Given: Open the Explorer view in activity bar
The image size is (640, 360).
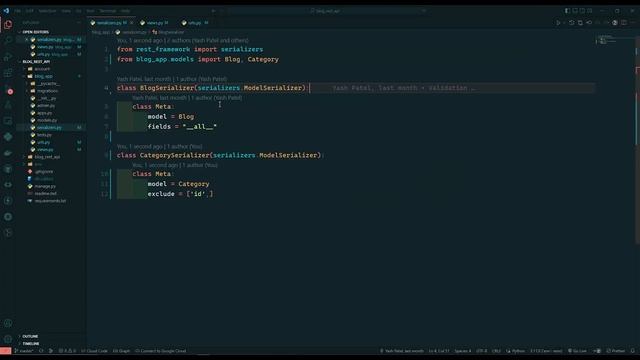Looking at the screenshot, I should (8, 25).
